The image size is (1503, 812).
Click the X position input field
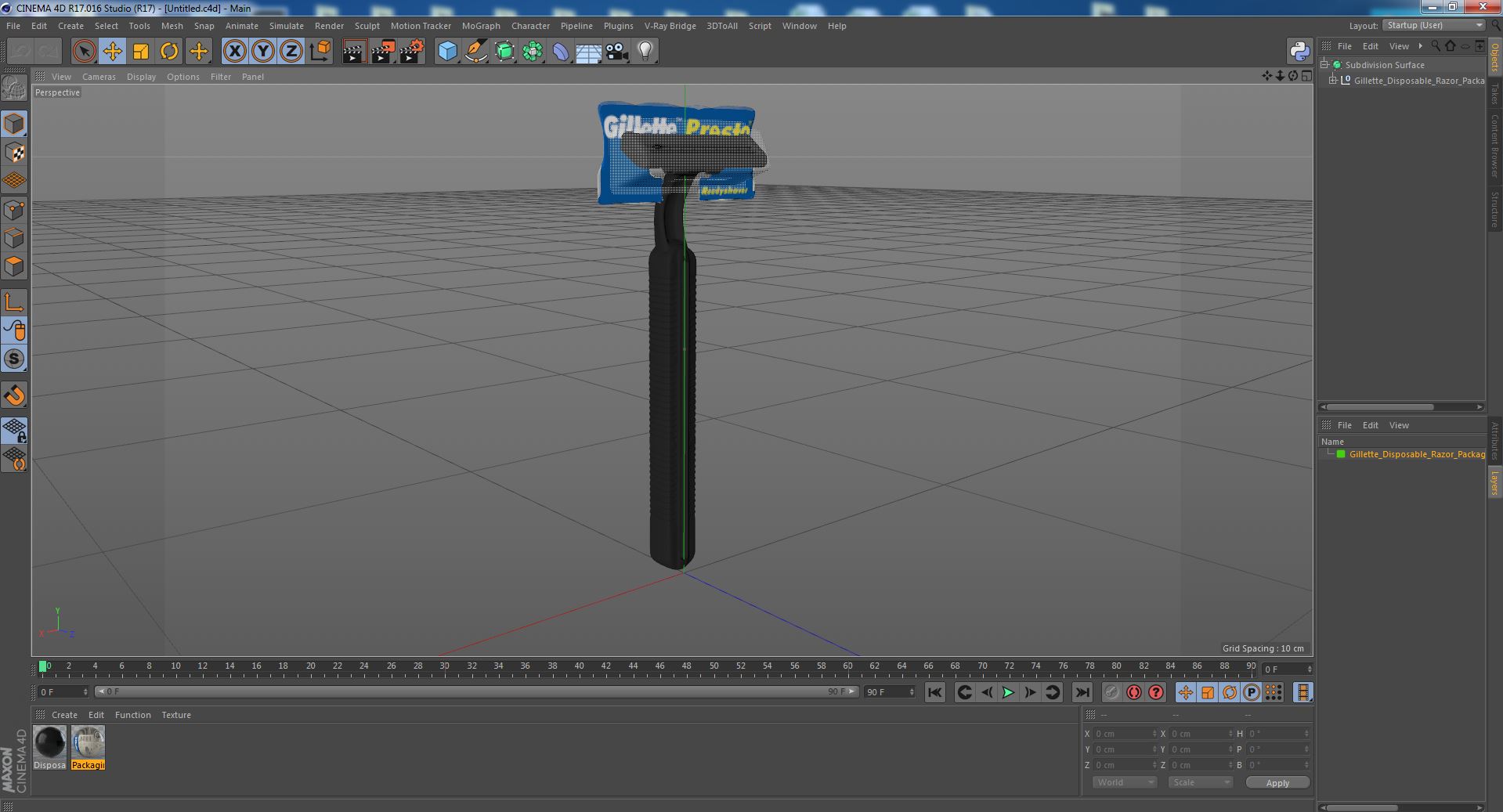(x=1125, y=734)
